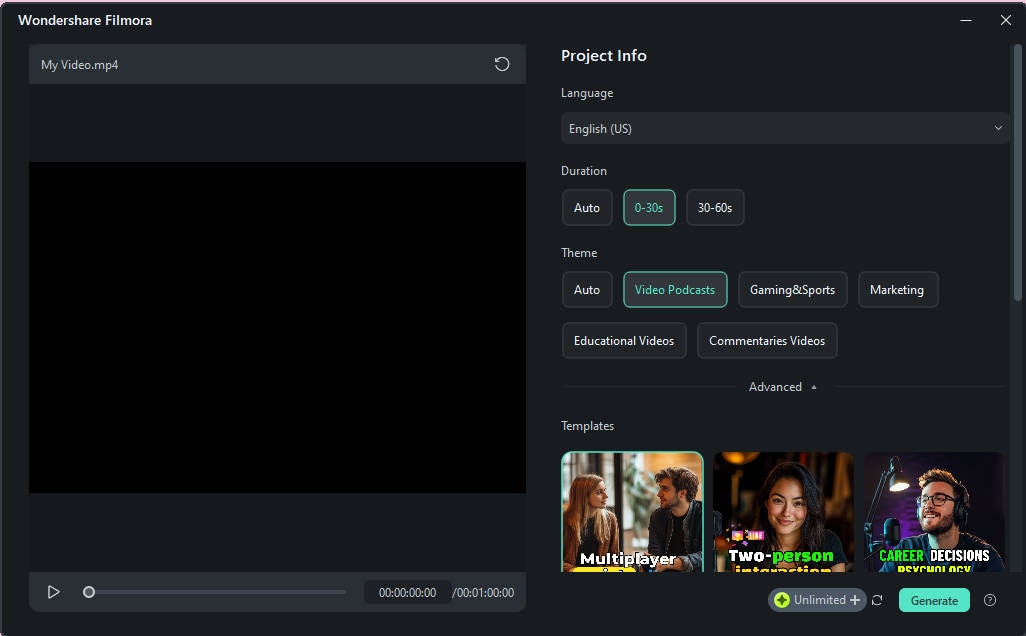Choose the Video Podcasts theme
This screenshot has width=1026, height=636.
[x=675, y=290]
